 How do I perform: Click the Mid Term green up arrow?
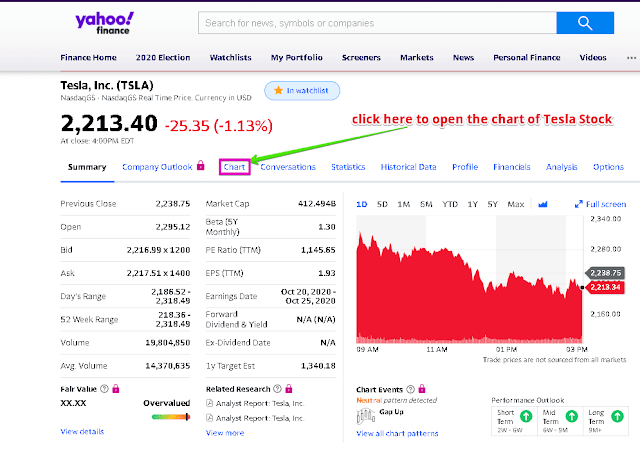pyautogui.click(x=572, y=416)
